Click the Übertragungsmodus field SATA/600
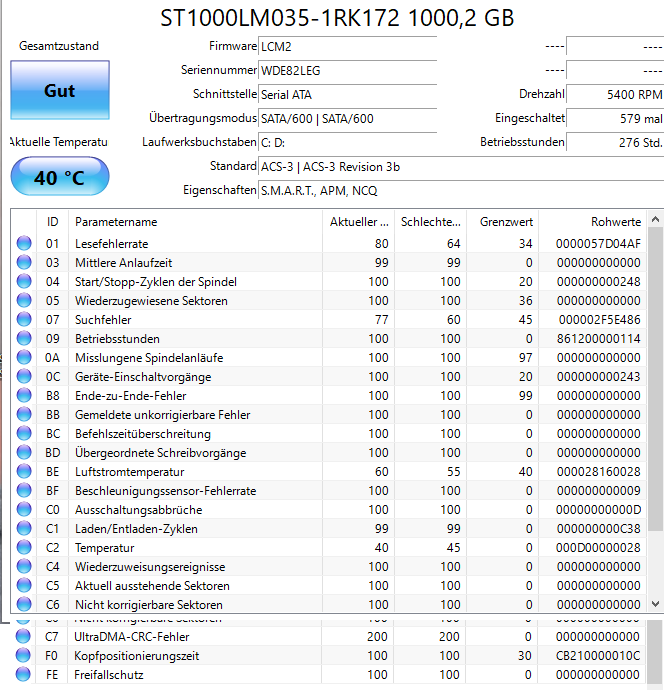Image resolution: width=664 pixels, height=690 pixels. pos(347,119)
